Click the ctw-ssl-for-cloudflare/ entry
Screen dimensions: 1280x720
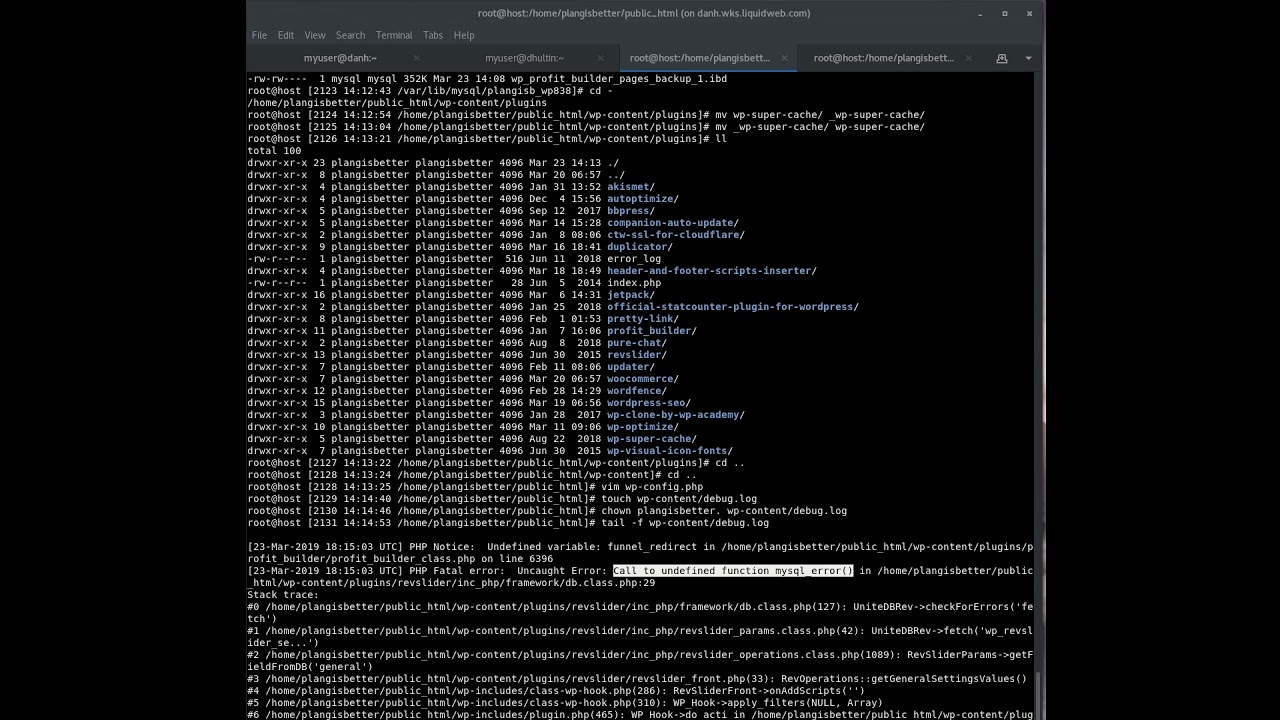coord(676,235)
